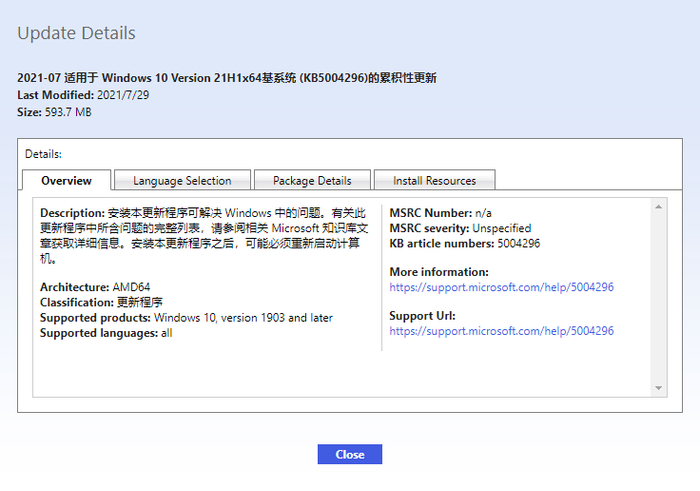Click the scrollbar down arrow
This screenshot has height=491, width=700.
[658, 388]
